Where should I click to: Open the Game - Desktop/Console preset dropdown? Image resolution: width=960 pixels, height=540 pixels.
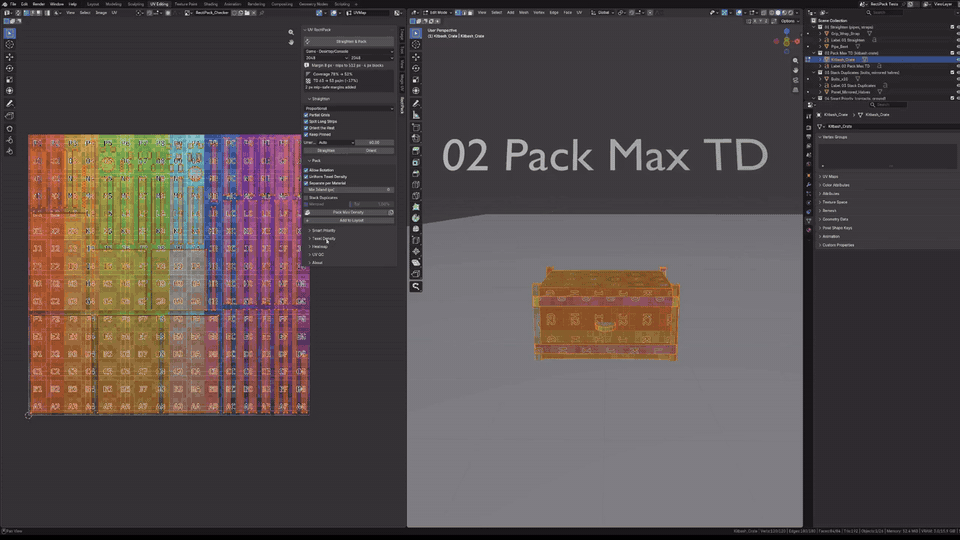click(x=349, y=51)
